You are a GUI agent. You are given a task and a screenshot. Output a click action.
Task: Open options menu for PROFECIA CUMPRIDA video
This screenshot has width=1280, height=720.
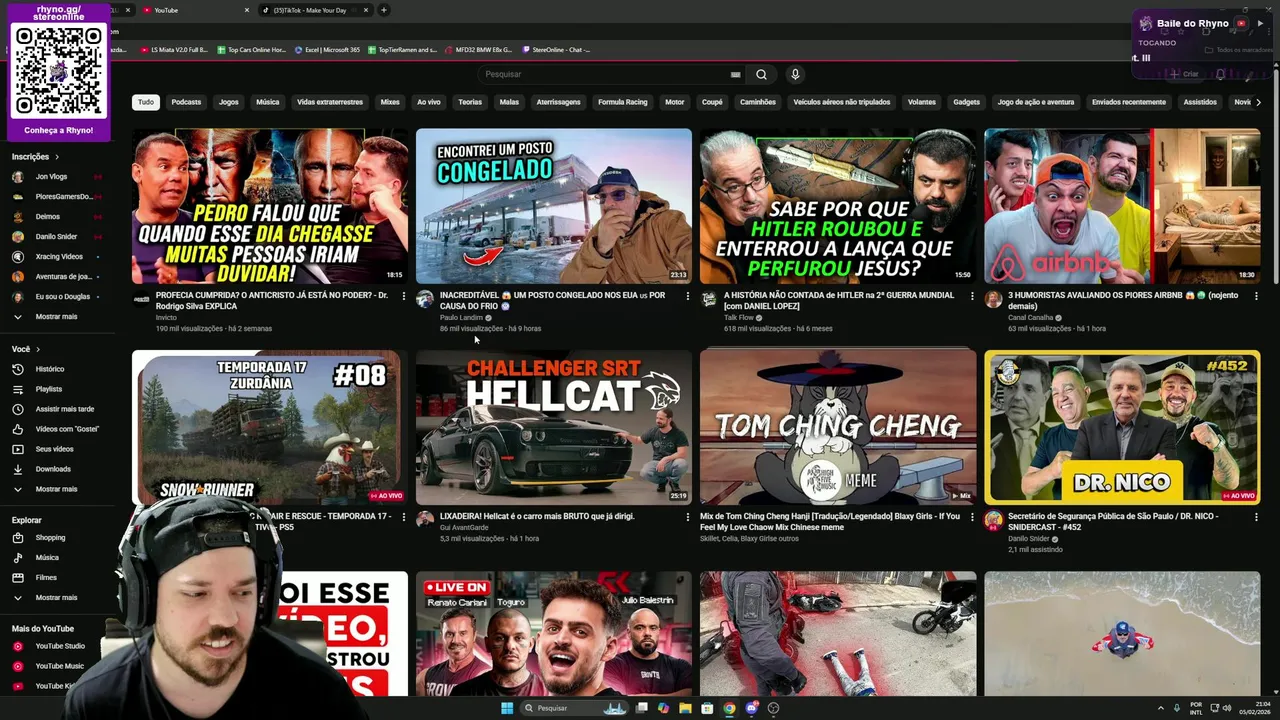(x=404, y=296)
